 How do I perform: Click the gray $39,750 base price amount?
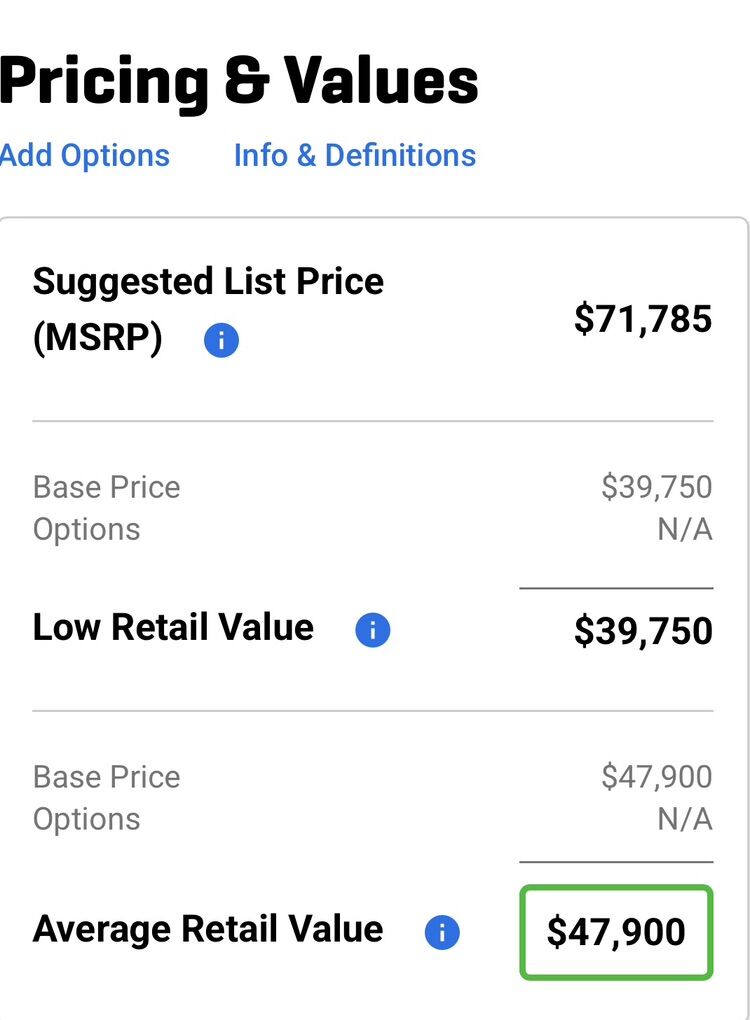(656, 488)
